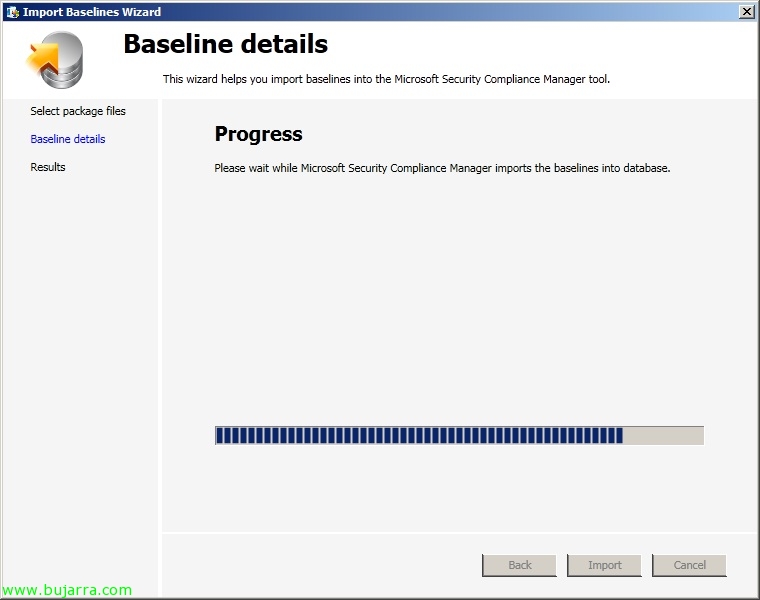Click blank sidebar area below Results
Screen dimensions: 760x600
80,350
